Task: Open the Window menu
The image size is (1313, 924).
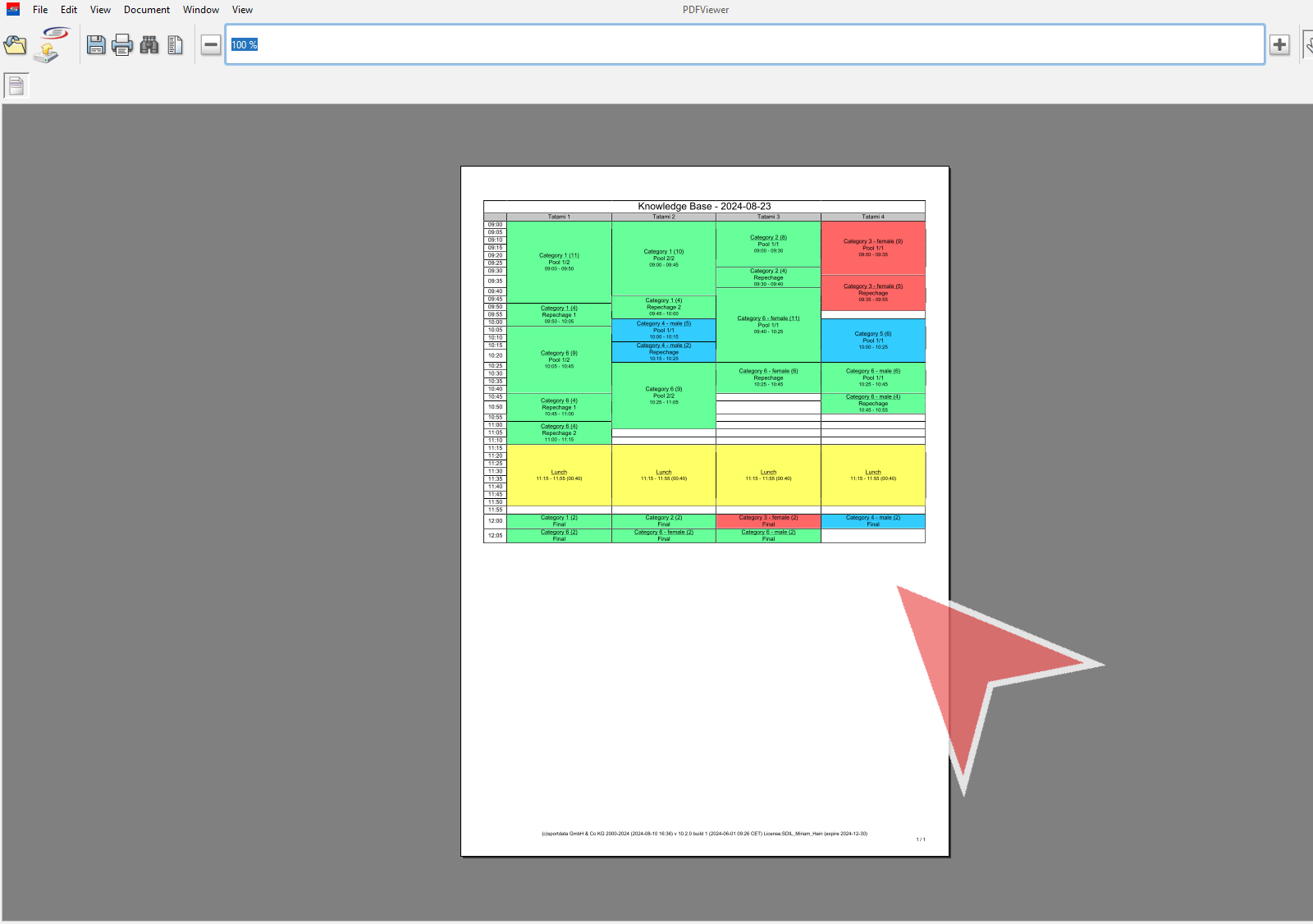Action: [201, 10]
